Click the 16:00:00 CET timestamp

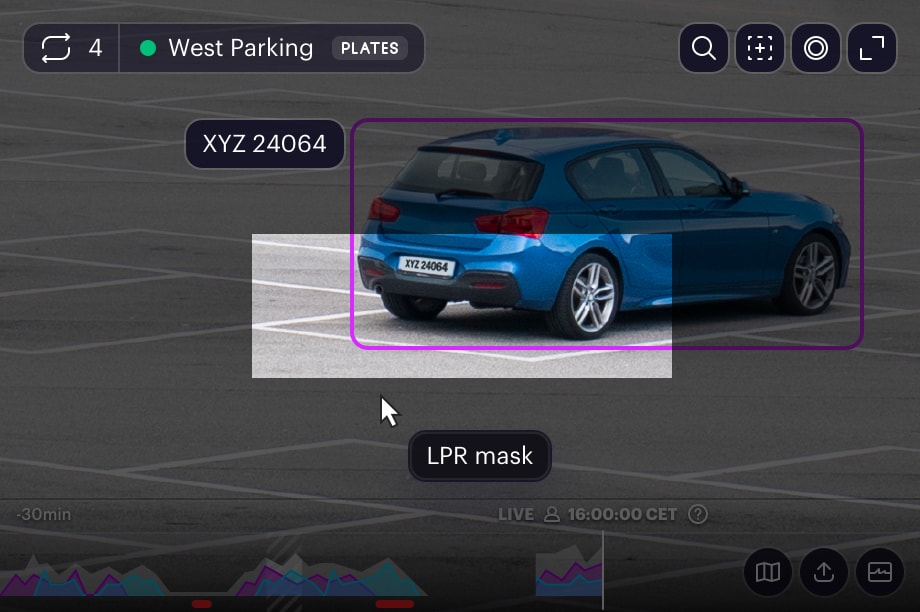point(623,515)
